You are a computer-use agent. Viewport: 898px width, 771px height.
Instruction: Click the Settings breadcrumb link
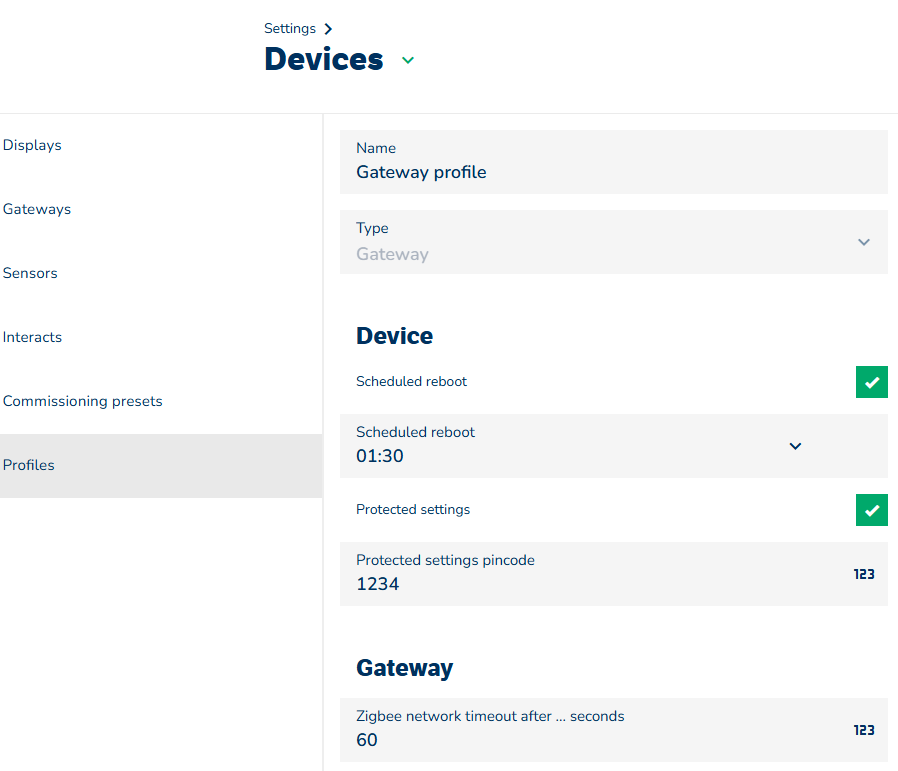pos(289,29)
